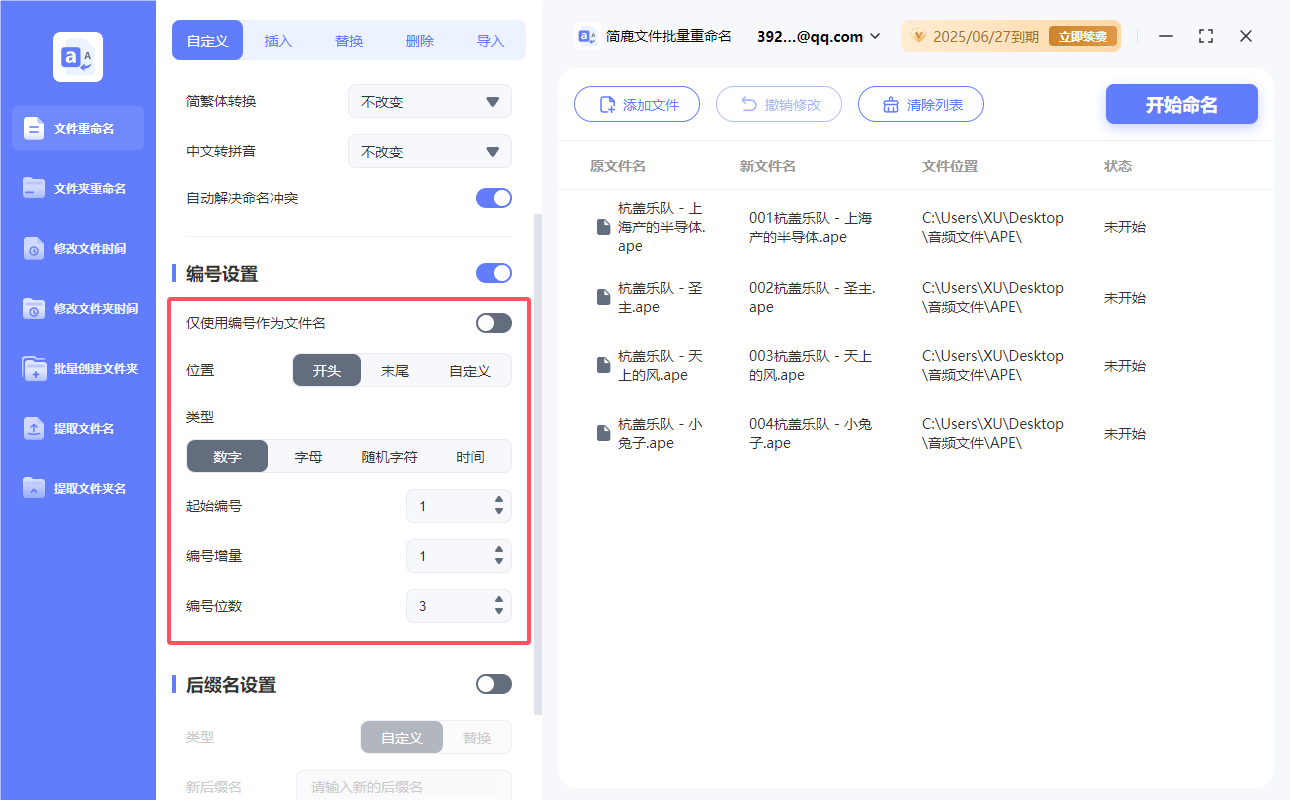Open the 文件重命名 sidebar tool

77,128
